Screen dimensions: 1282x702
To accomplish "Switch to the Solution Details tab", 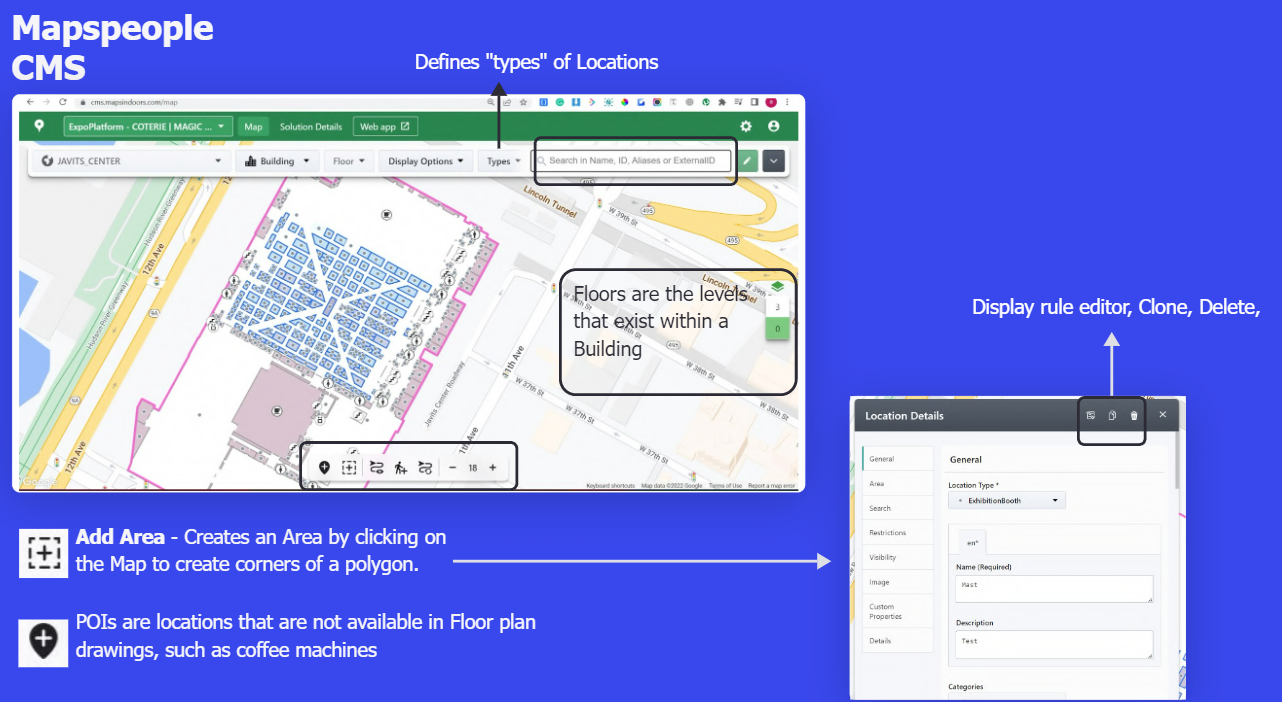I will coord(311,127).
